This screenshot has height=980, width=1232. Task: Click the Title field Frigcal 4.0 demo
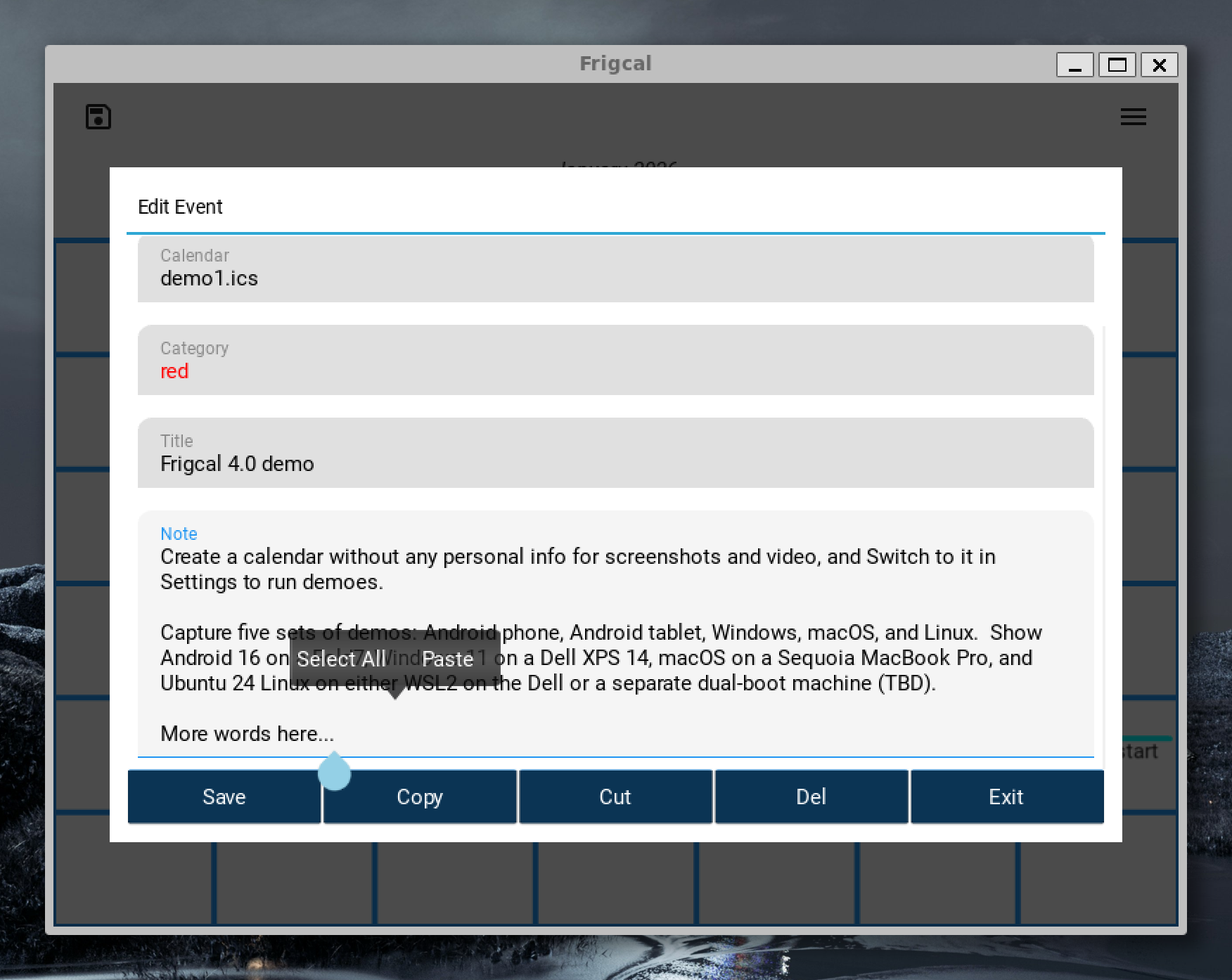coord(616,453)
